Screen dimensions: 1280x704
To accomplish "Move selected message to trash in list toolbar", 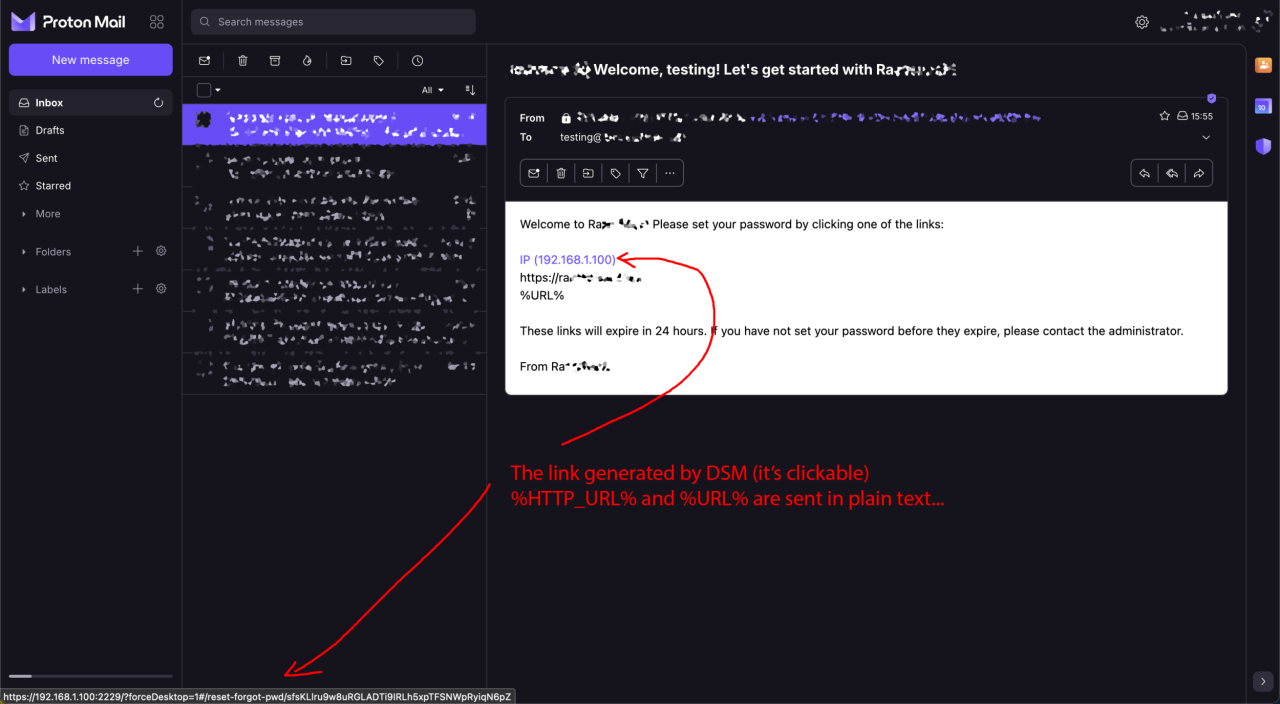I will (242, 61).
